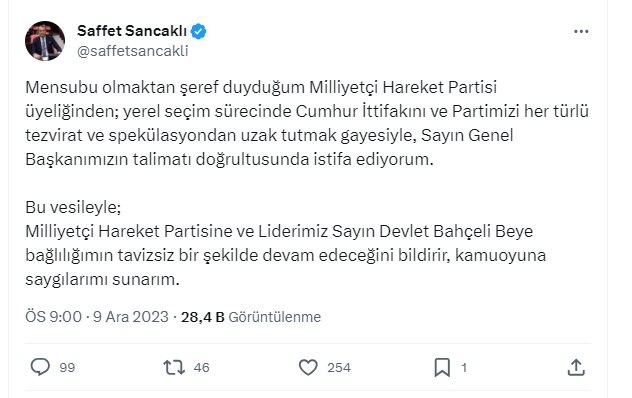The image size is (632, 398).
Task: Click the retweet arrows icon
Action: click(x=174, y=367)
